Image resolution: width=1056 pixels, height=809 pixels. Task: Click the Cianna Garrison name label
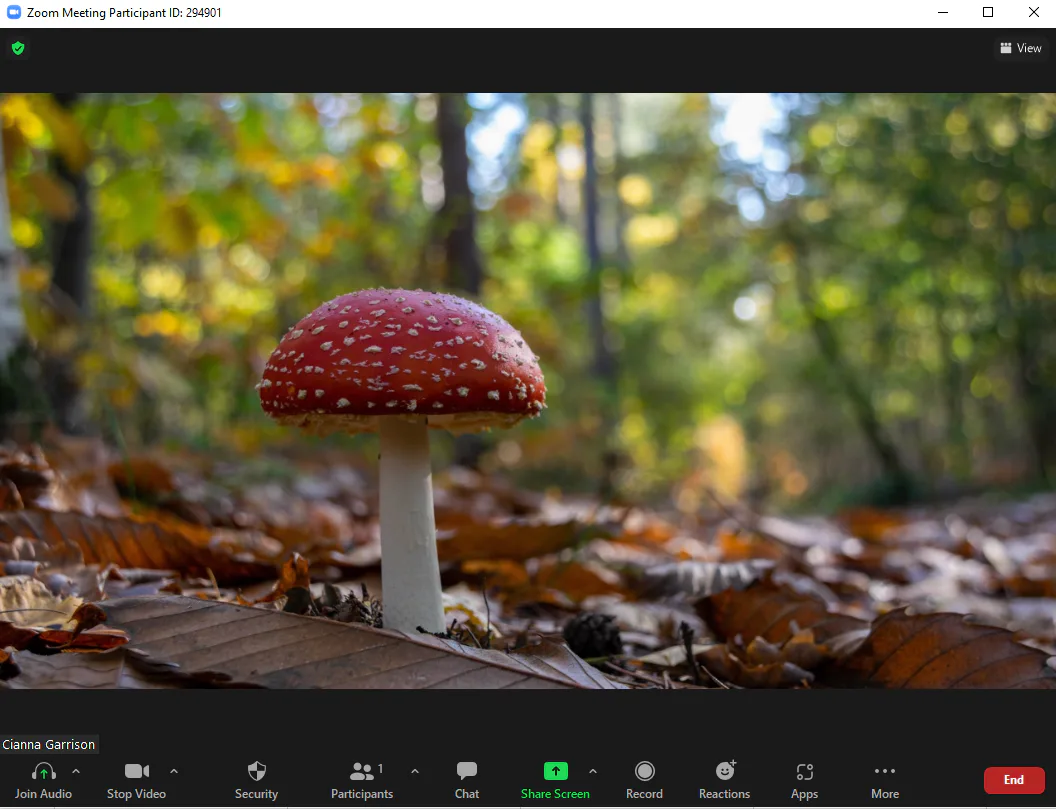click(48, 744)
